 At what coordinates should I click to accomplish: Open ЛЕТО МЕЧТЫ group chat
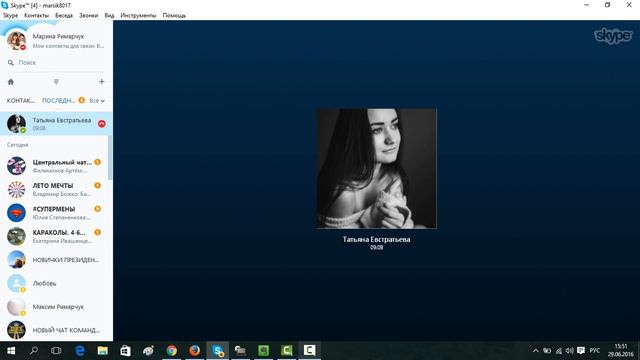54,189
